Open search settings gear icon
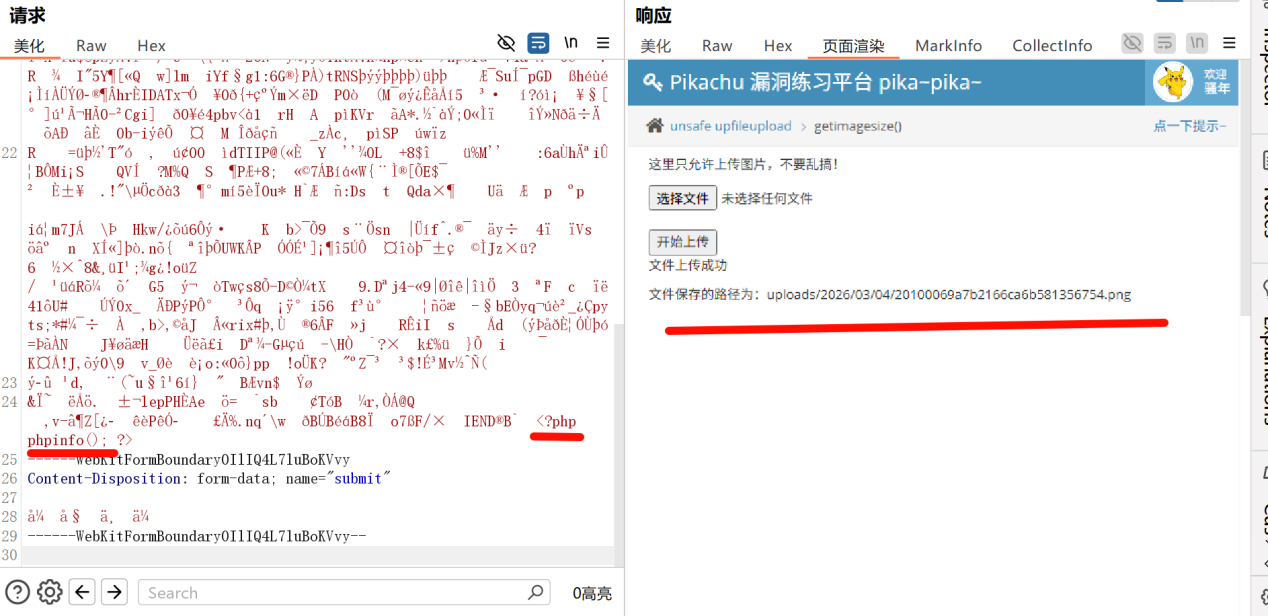The height and width of the screenshot is (616, 1268). (49, 592)
